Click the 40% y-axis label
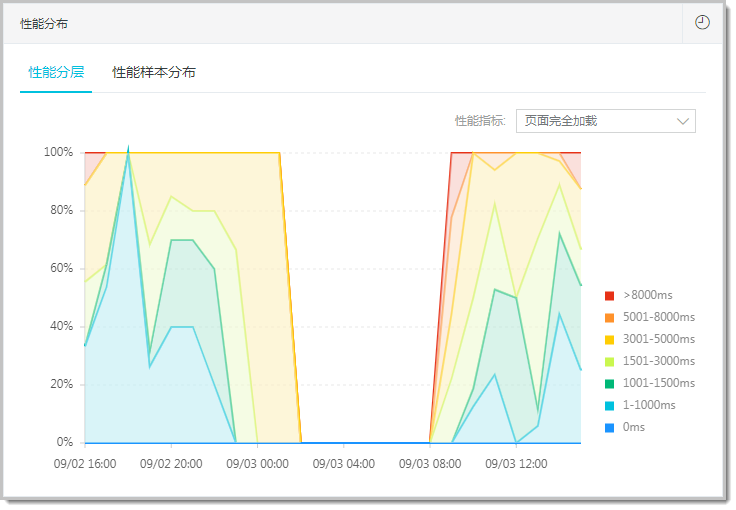Image resolution: width=736 pixels, height=510 pixels. [x=61, y=326]
